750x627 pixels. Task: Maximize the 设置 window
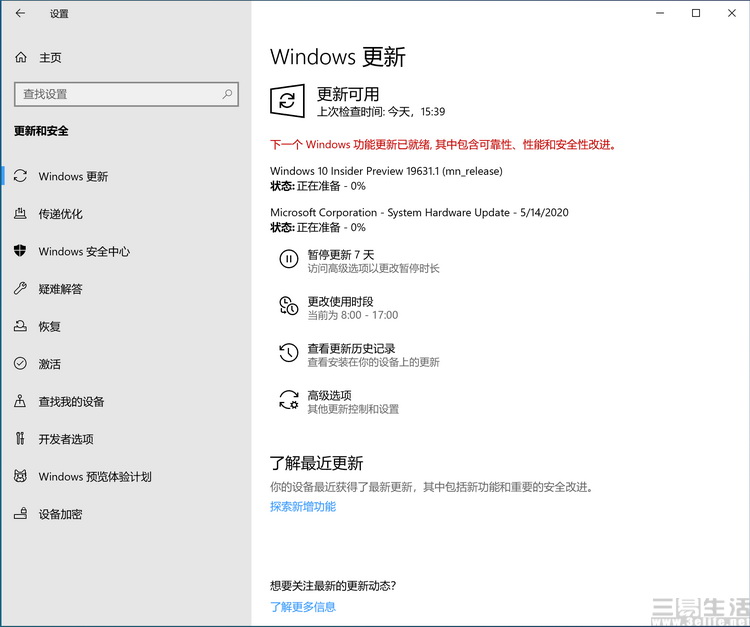click(696, 13)
